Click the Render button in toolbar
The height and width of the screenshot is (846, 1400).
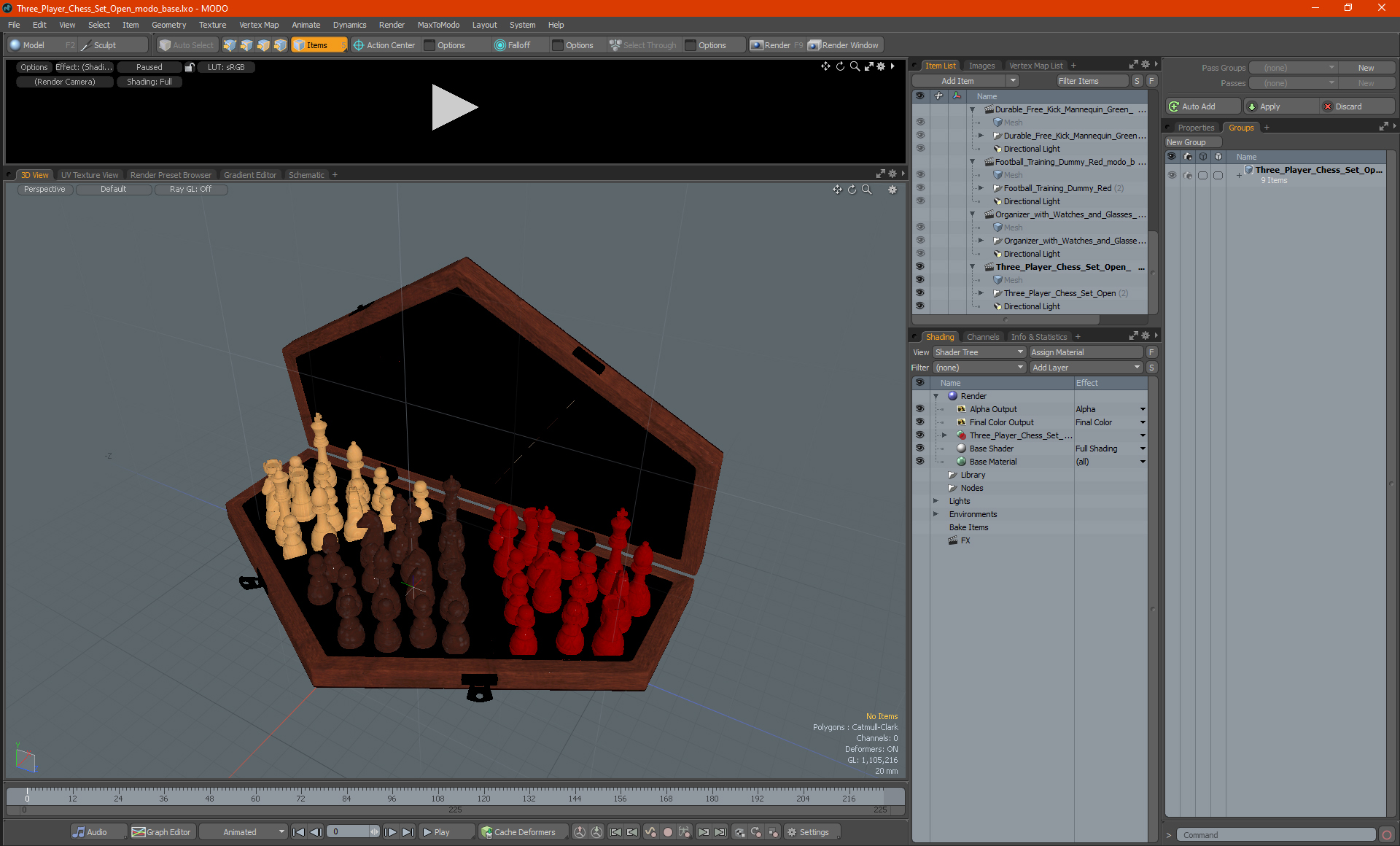click(778, 44)
